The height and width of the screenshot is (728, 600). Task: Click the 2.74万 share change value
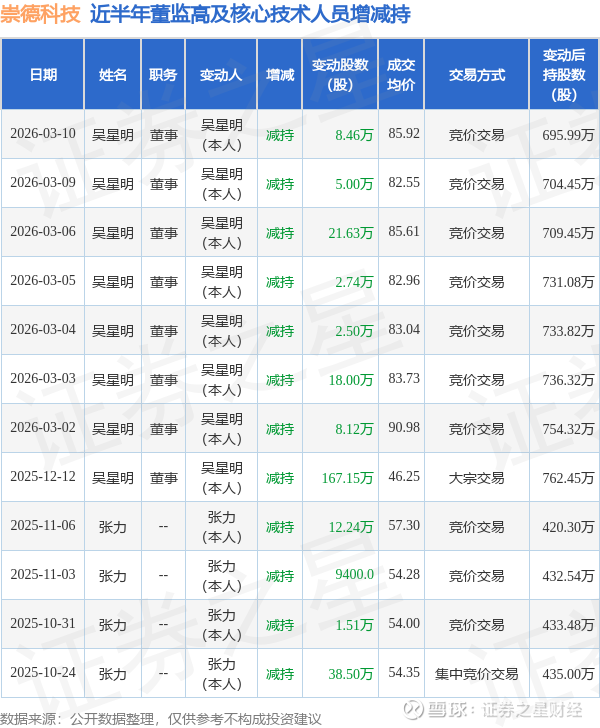point(354,282)
